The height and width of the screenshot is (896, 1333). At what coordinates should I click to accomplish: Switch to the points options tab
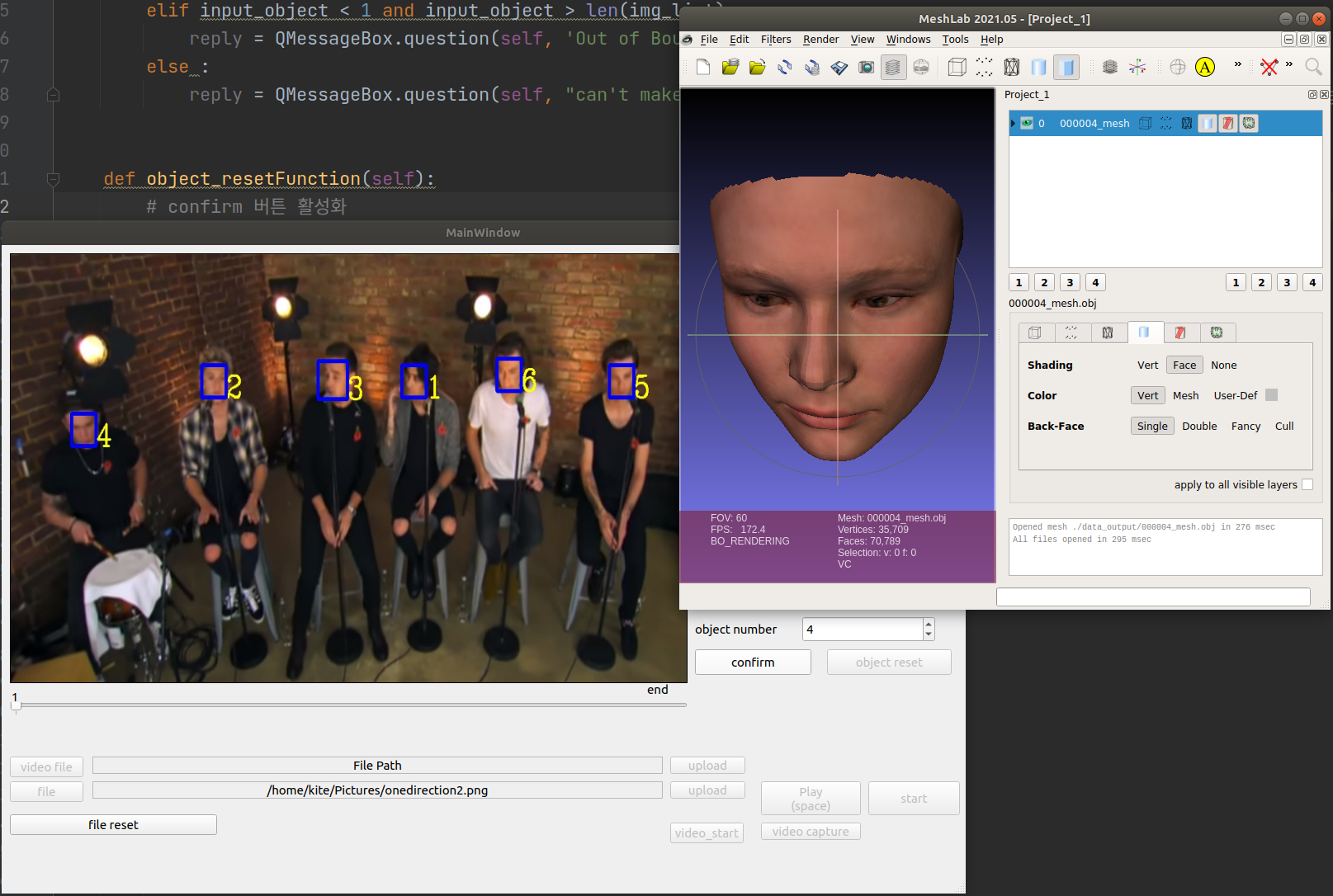point(1071,332)
